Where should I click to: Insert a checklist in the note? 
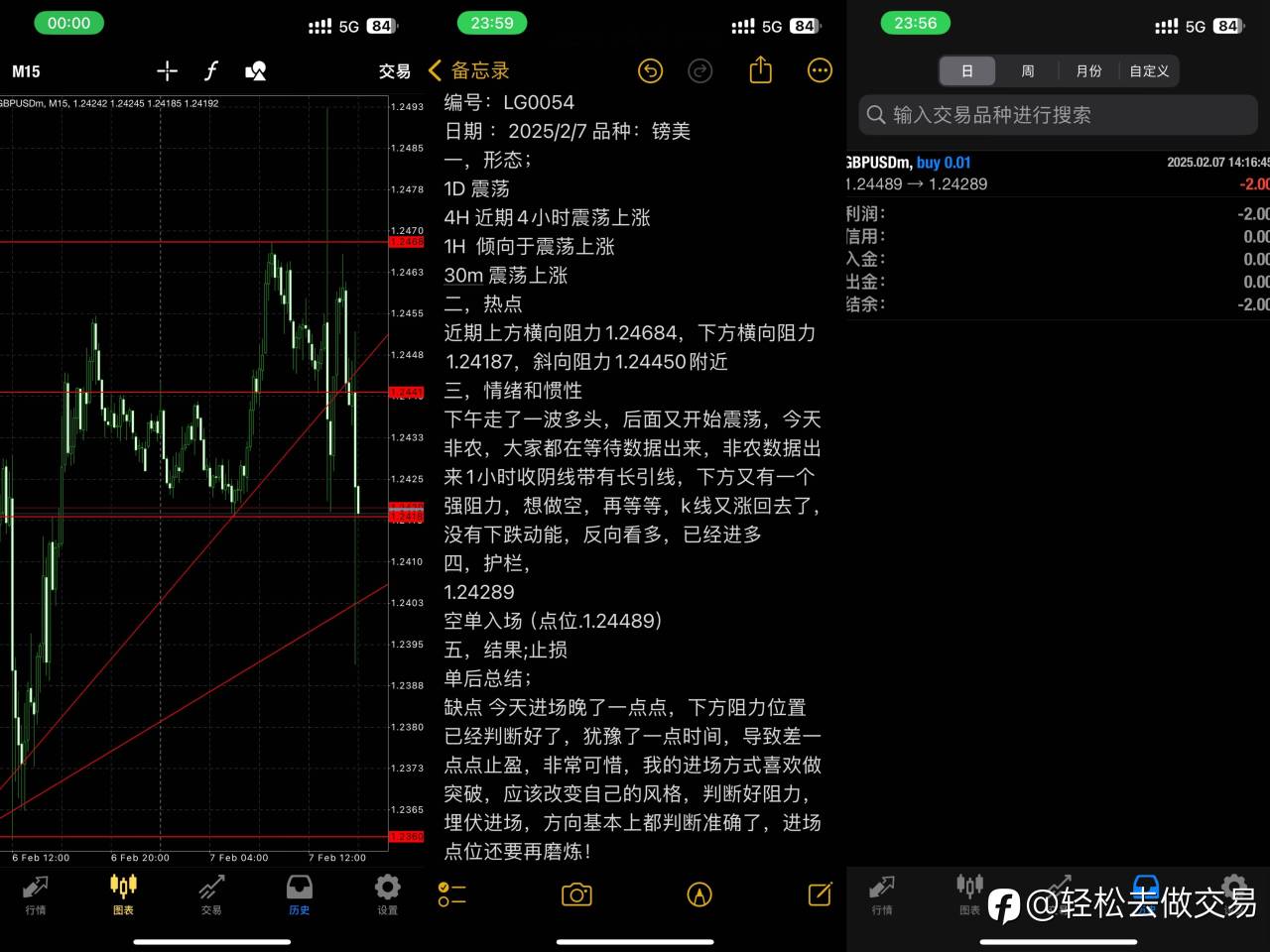click(x=451, y=894)
